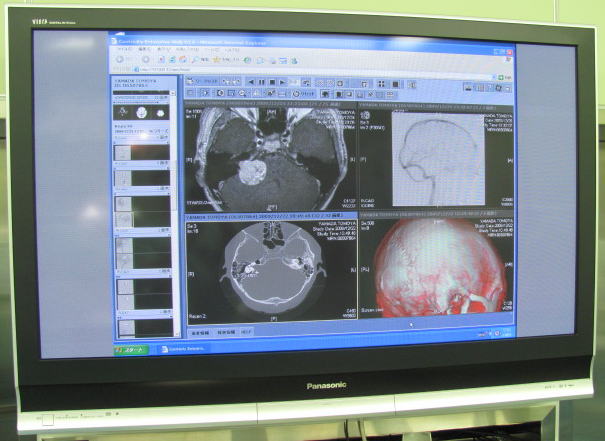Click the HELP tab below the viewer

coord(245,331)
